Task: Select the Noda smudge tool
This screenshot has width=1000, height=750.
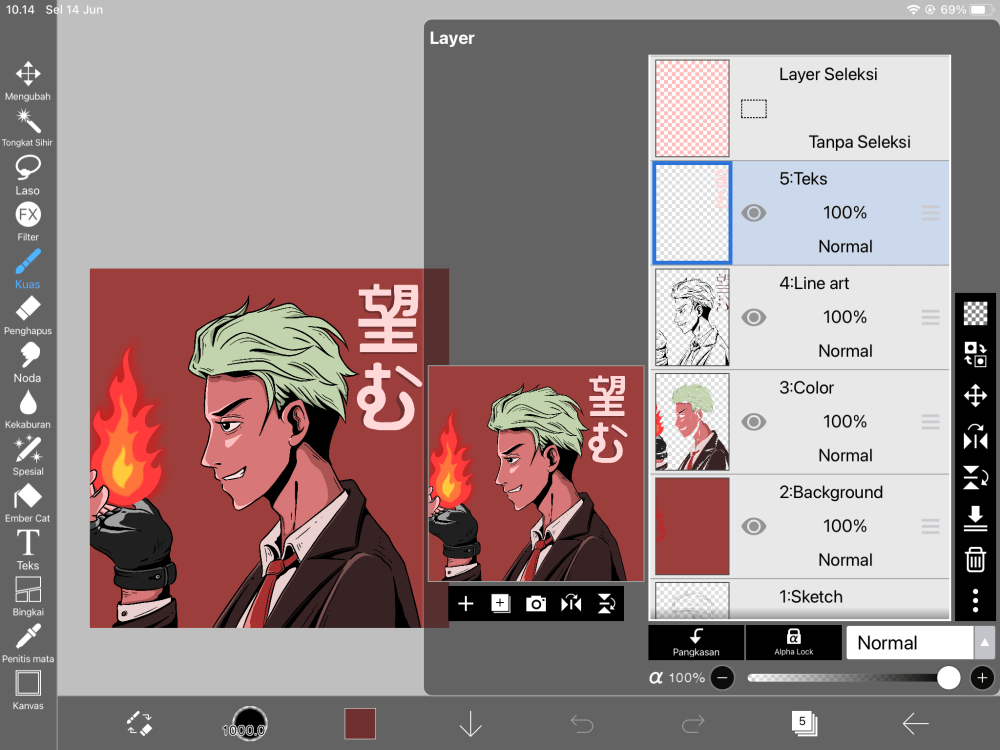Action: tap(27, 362)
